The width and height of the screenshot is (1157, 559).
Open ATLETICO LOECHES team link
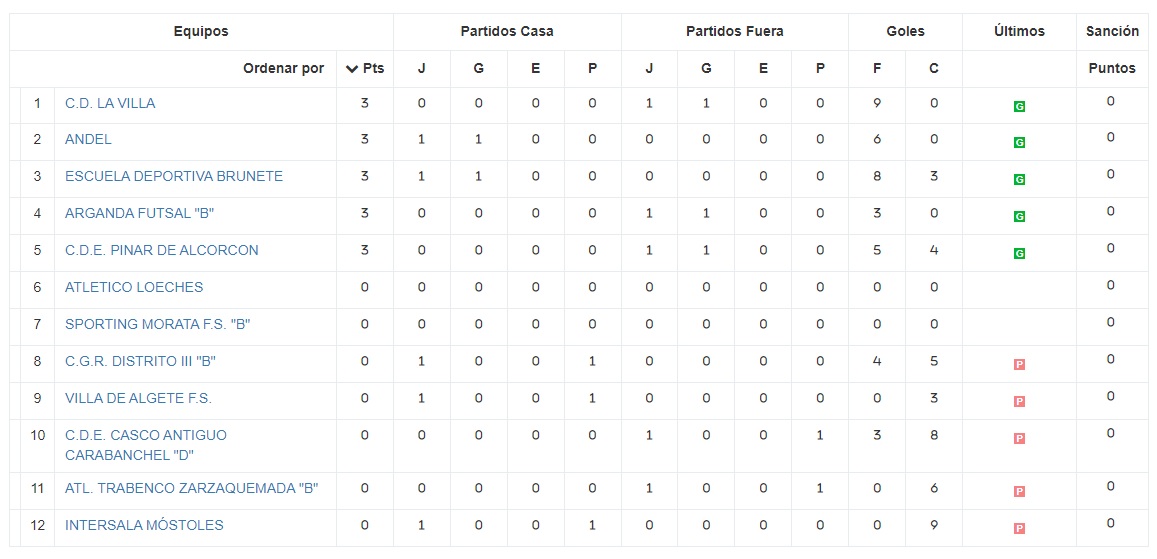click(x=134, y=287)
